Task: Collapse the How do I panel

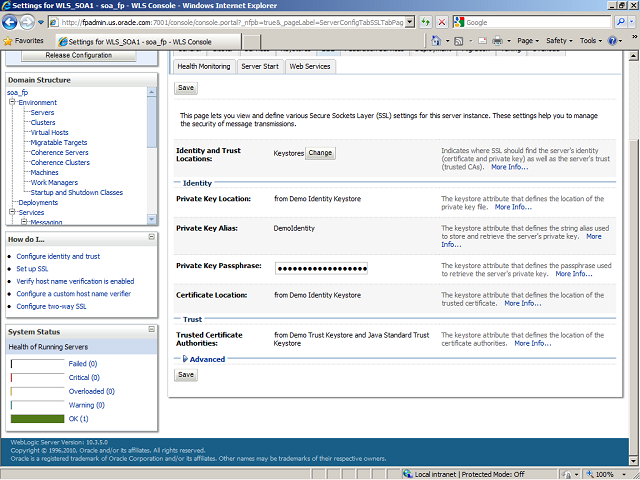Action: tap(152, 238)
